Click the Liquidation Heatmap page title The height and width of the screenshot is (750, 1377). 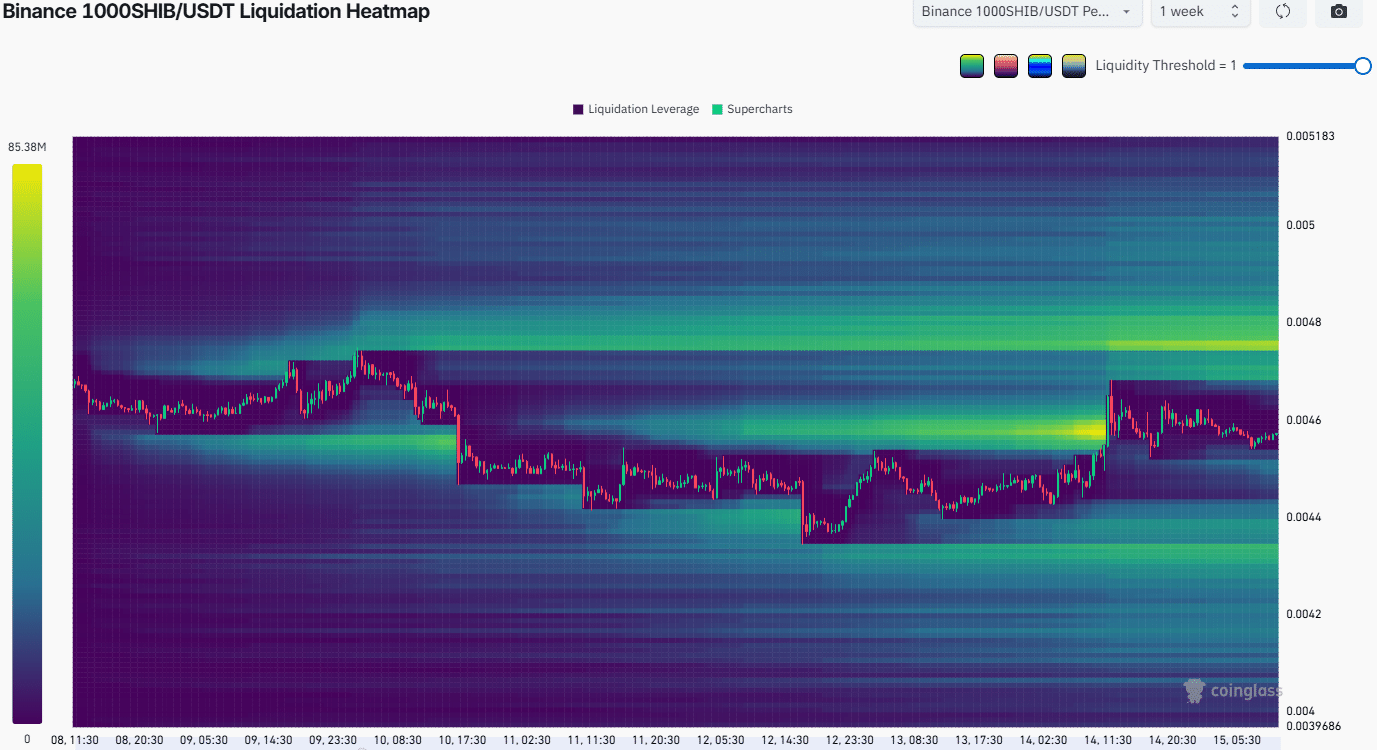[x=215, y=12]
